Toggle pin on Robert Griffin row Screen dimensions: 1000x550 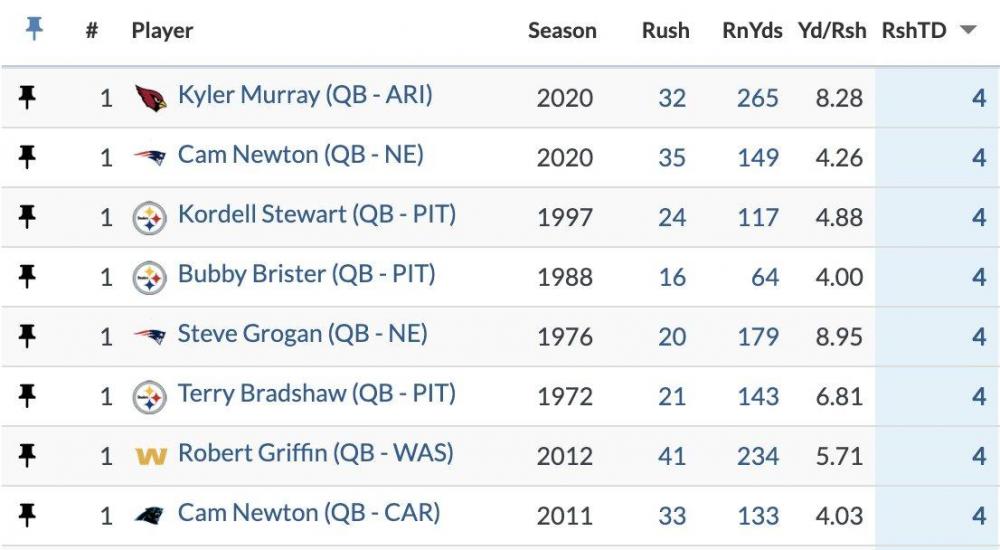point(28,456)
